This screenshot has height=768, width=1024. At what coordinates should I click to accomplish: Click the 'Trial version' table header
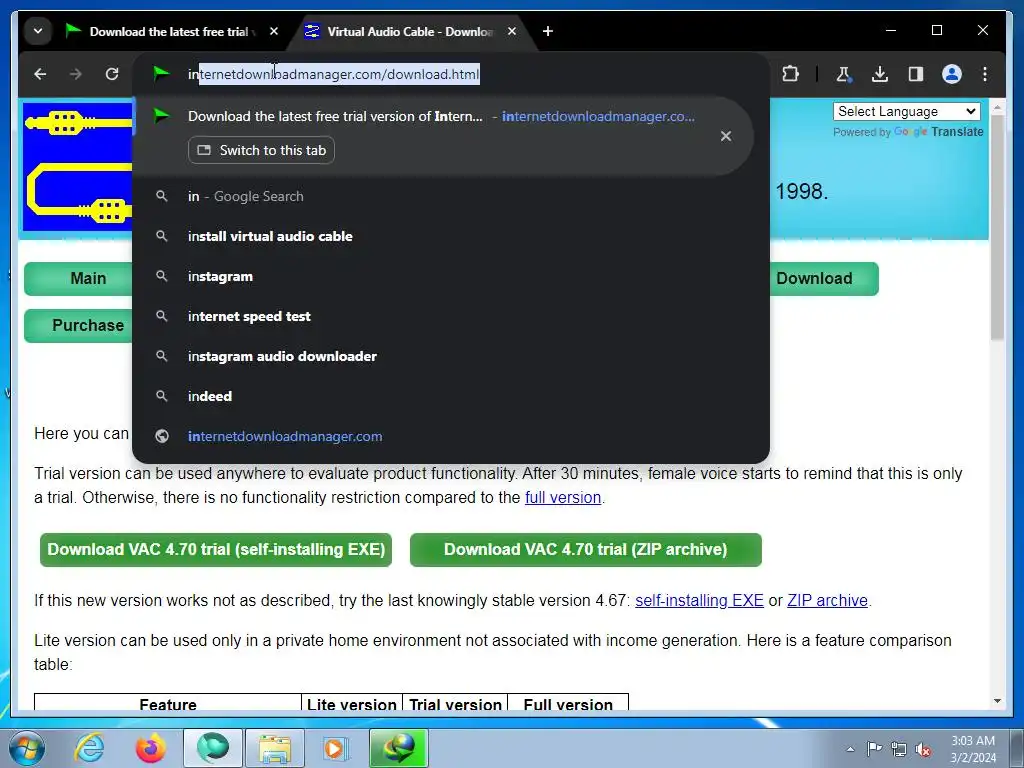455,703
